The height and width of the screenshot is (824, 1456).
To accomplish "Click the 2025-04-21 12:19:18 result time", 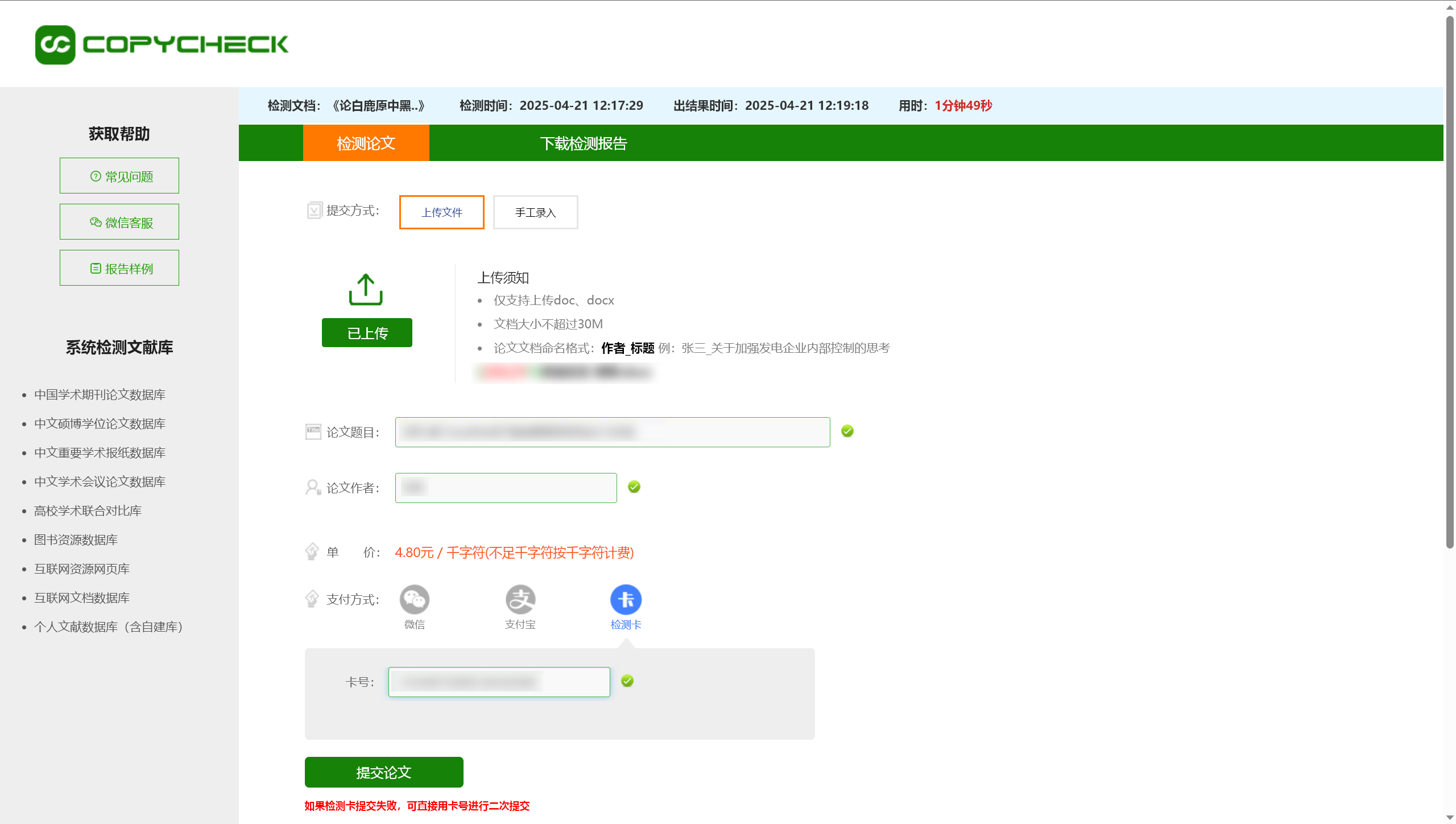I will 807,105.
